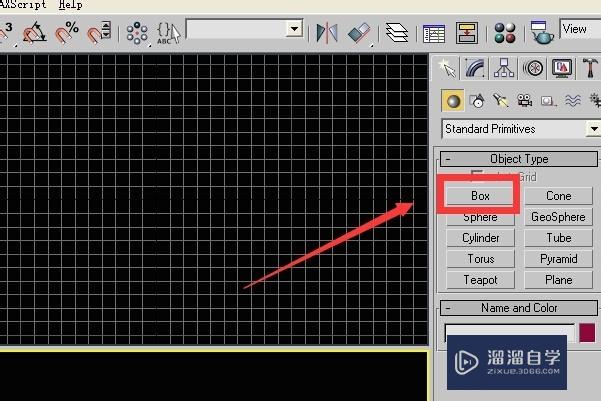Click the object name input field
This screenshot has width=601, height=401.
pyautogui.click(x=510, y=332)
